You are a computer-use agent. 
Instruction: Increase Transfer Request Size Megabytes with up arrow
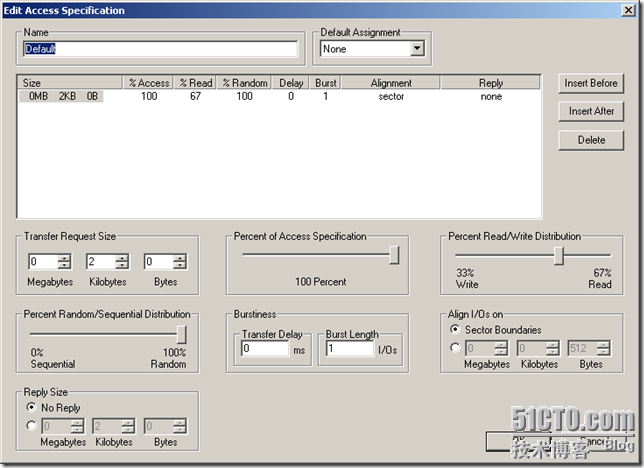click(x=64, y=258)
